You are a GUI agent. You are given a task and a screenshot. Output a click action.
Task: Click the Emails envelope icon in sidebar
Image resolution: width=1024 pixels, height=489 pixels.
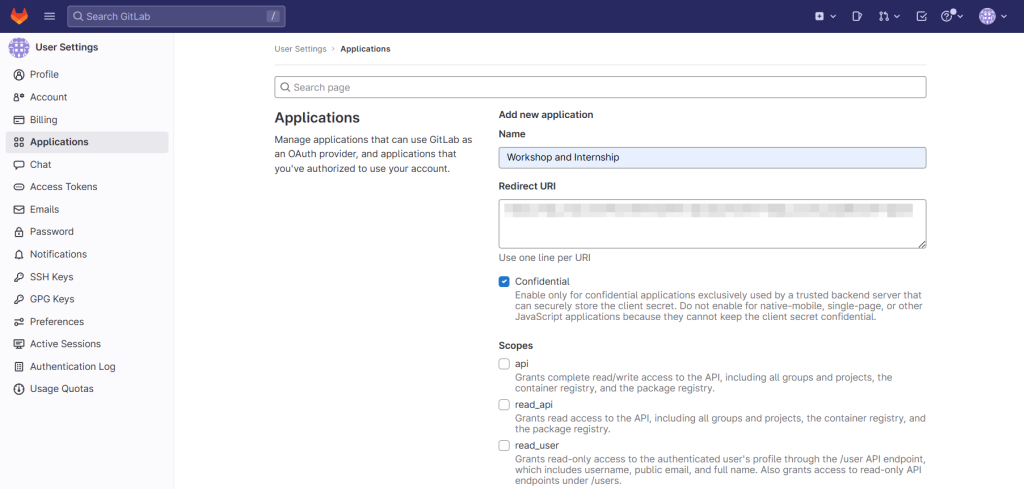[x=19, y=210]
